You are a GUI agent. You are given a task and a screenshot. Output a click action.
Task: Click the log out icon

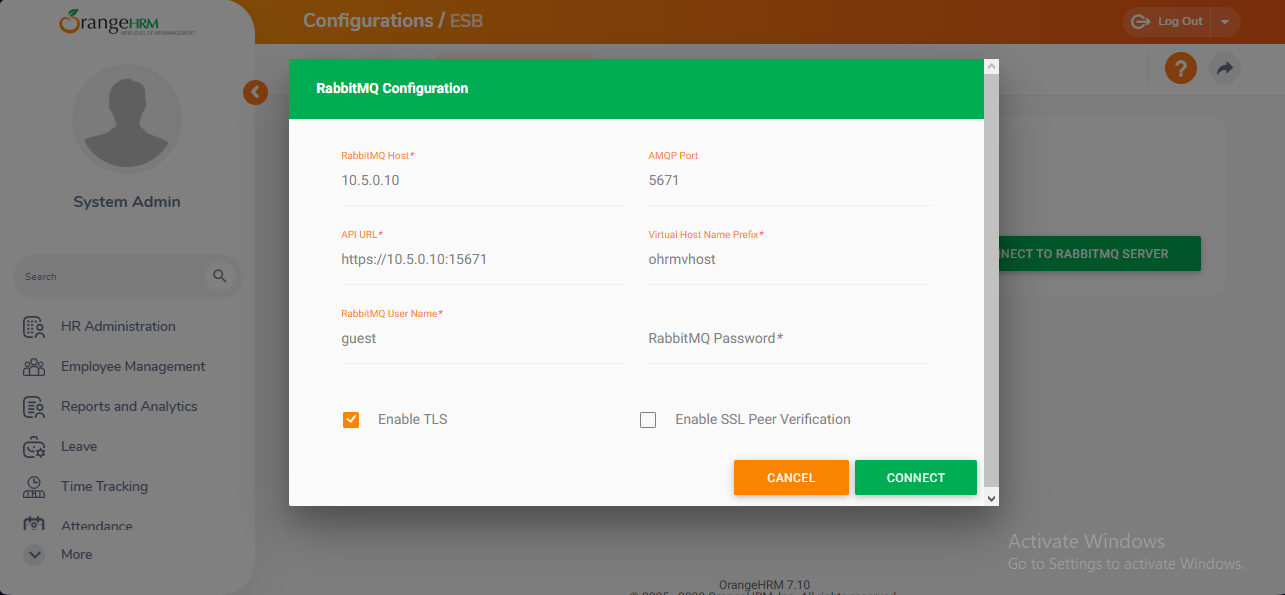pos(1139,22)
